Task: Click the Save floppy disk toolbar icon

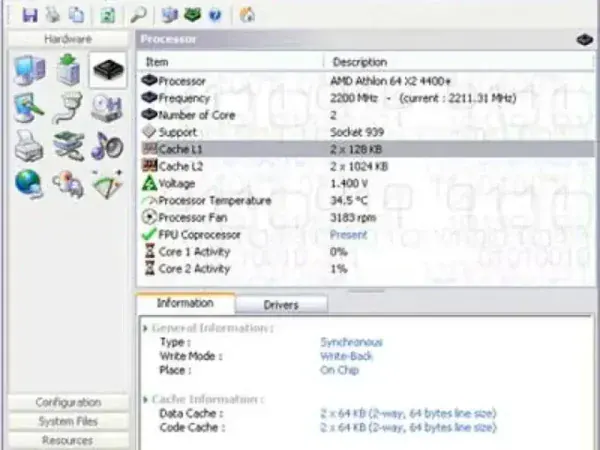Action: (x=30, y=15)
